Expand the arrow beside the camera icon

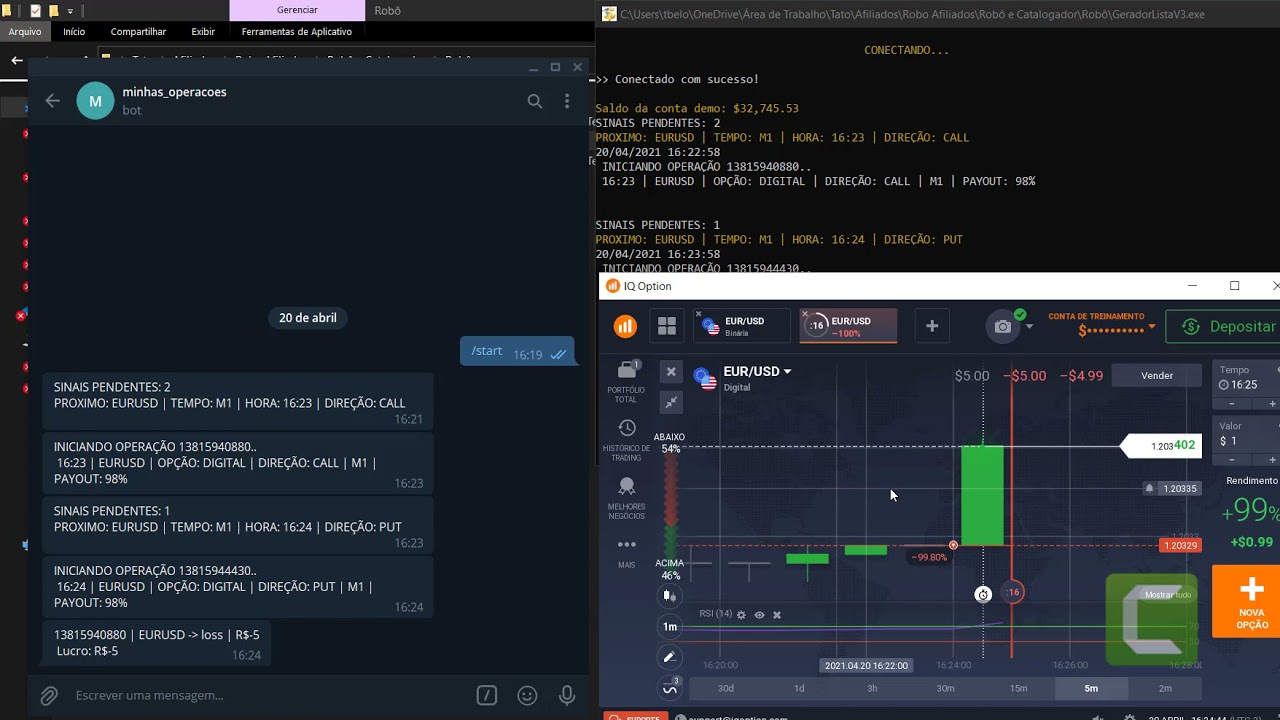click(1029, 327)
